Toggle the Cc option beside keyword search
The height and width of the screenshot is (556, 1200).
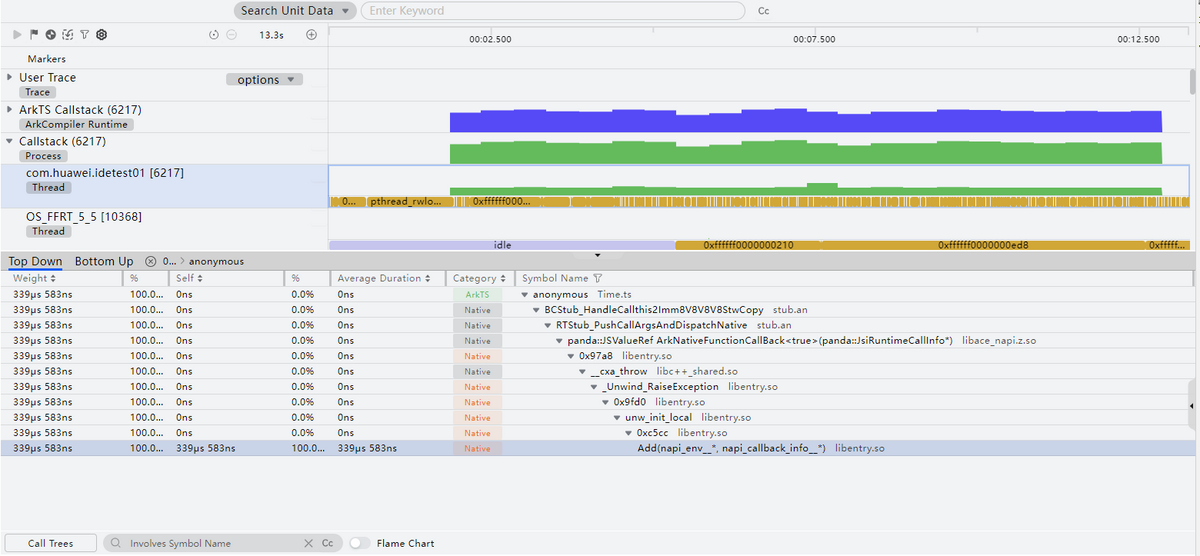pyautogui.click(x=764, y=11)
